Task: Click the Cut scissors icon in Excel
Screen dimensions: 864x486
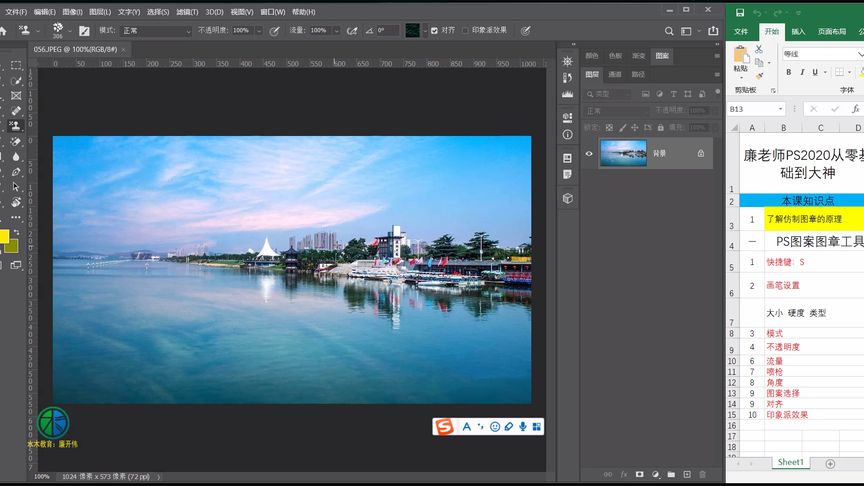Action: [759, 47]
